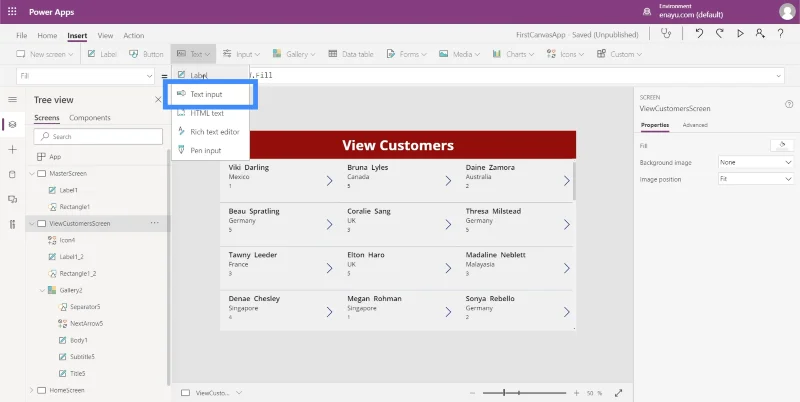
Task: Click the zoom level slider
Action: [x=524, y=393]
